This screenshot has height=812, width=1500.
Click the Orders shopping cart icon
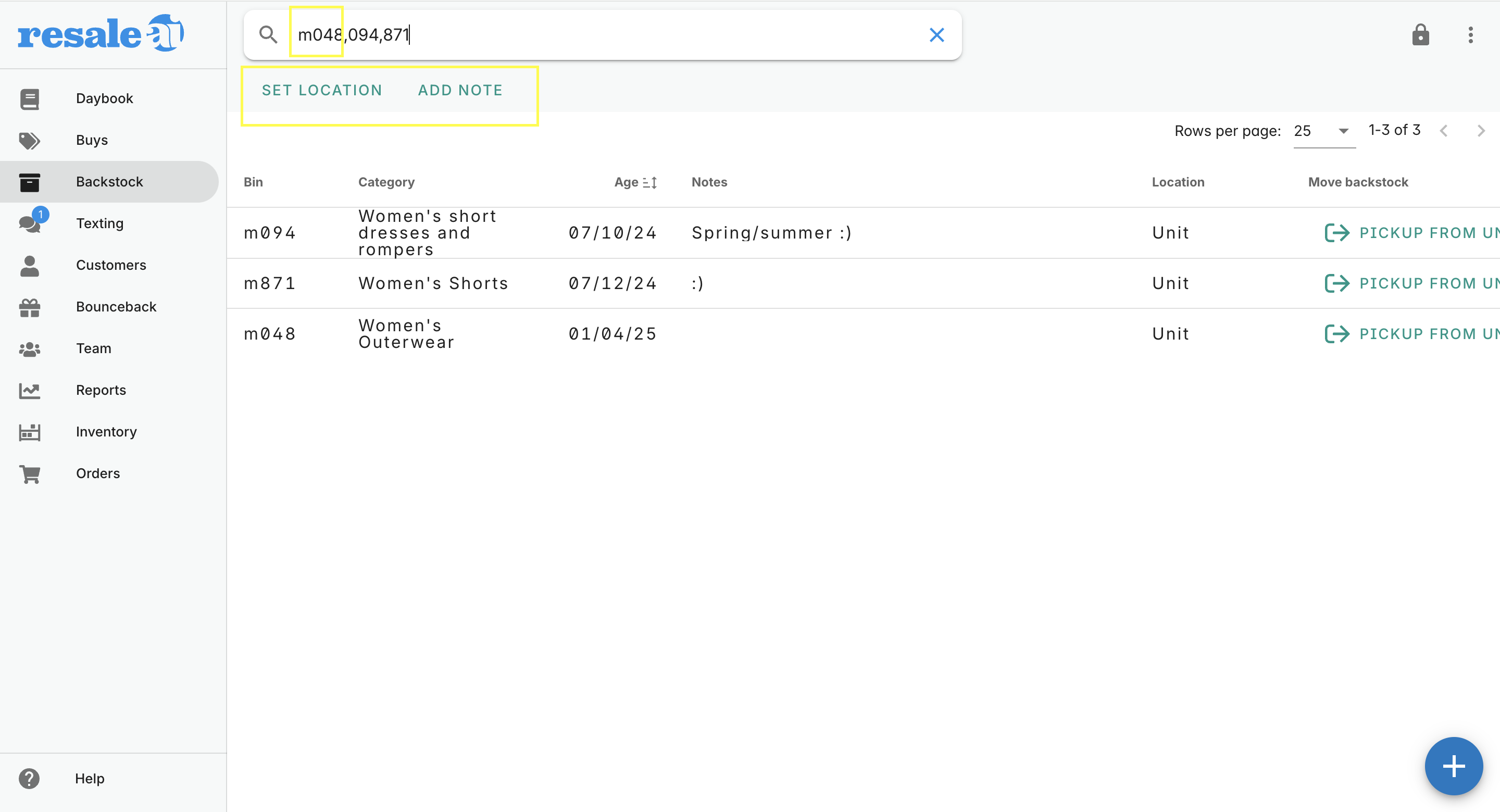[x=30, y=473]
